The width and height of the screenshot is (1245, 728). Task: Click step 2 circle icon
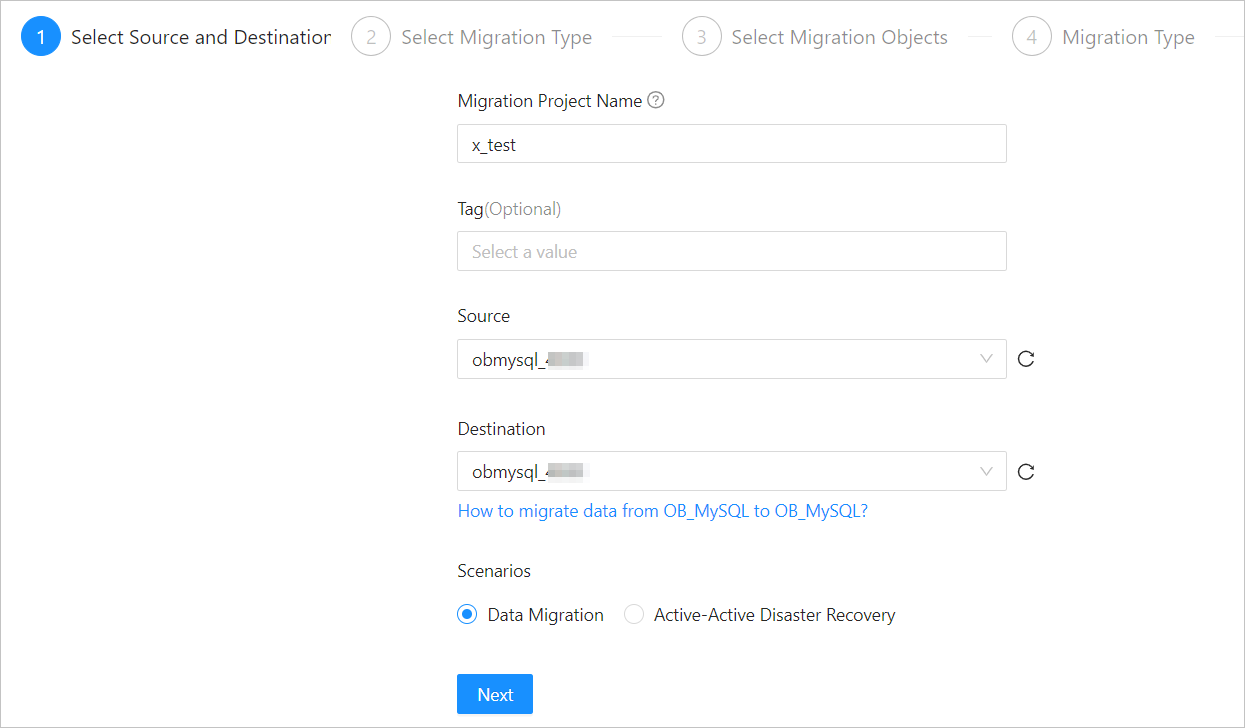[x=371, y=37]
